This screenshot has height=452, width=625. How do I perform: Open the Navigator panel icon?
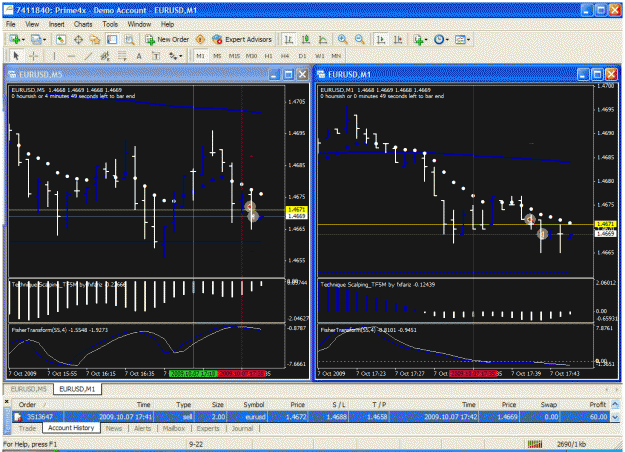point(95,39)
